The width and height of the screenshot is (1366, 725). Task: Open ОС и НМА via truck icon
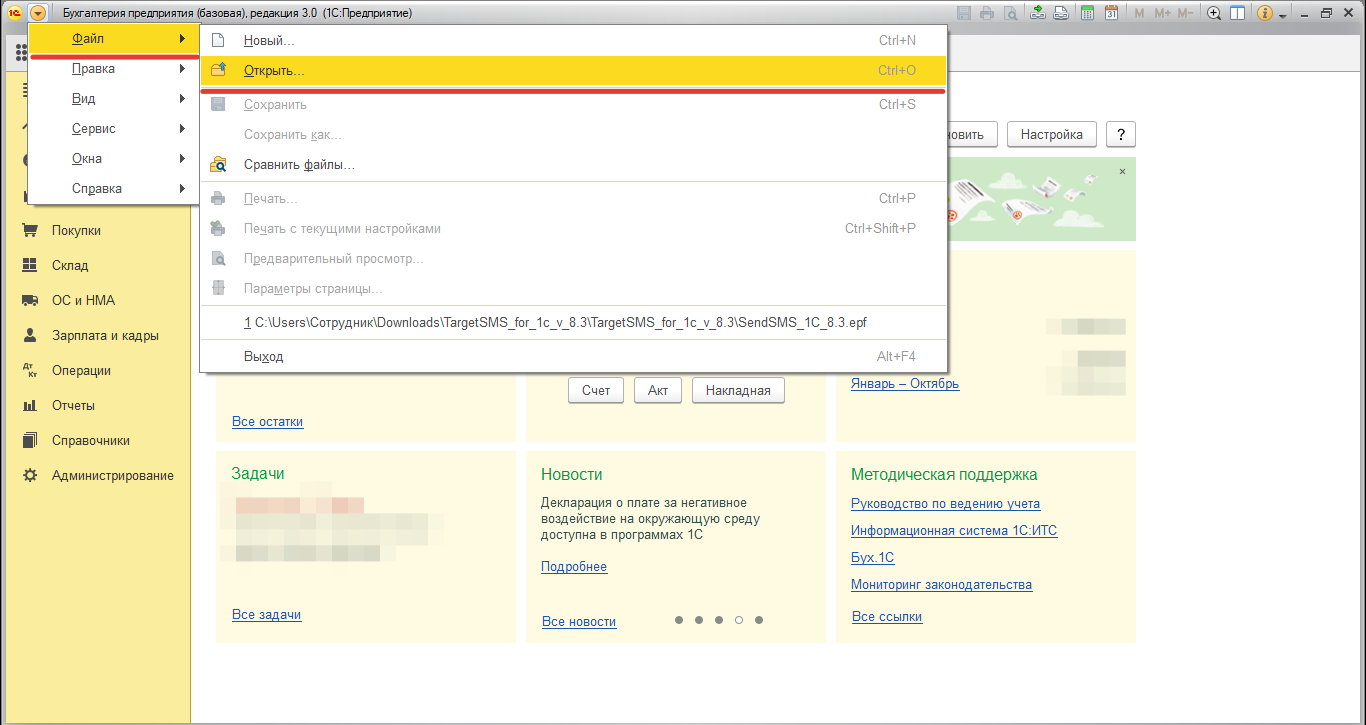pyautogui.click(x=30, y=300)
